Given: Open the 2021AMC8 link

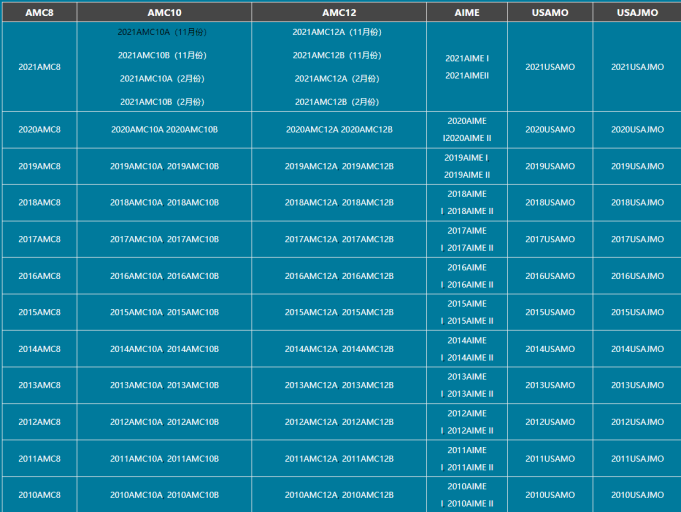Looking at the screenshot, I should point(39,67).
